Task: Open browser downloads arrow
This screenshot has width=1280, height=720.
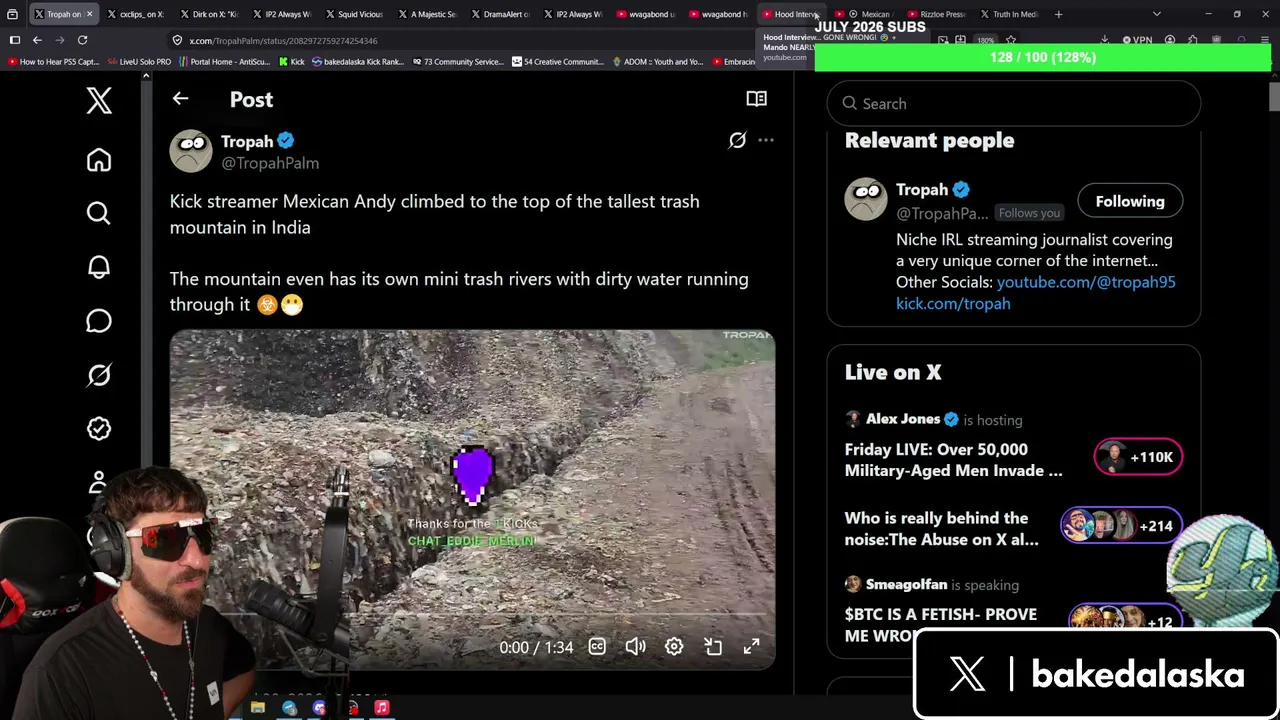Action: pos(1105,40)
